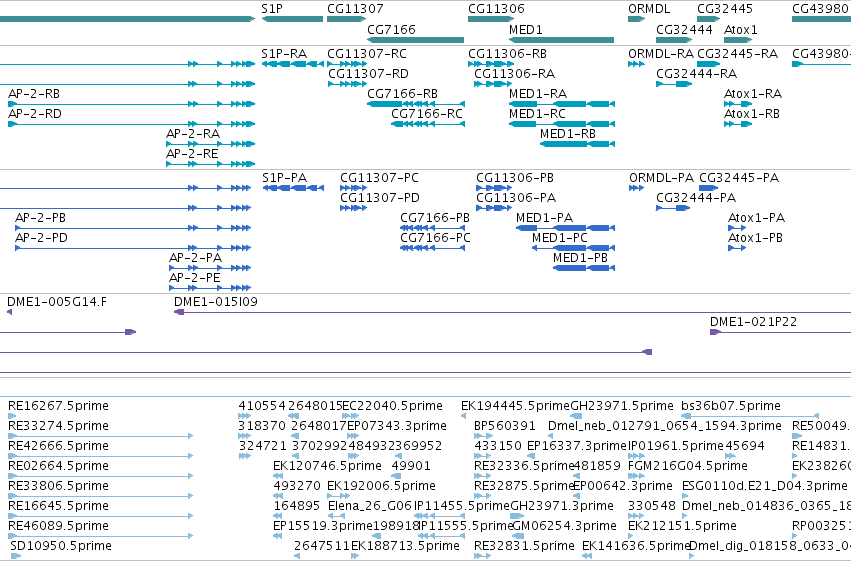Click the CG32444-RA transcript label

[696, 73]
